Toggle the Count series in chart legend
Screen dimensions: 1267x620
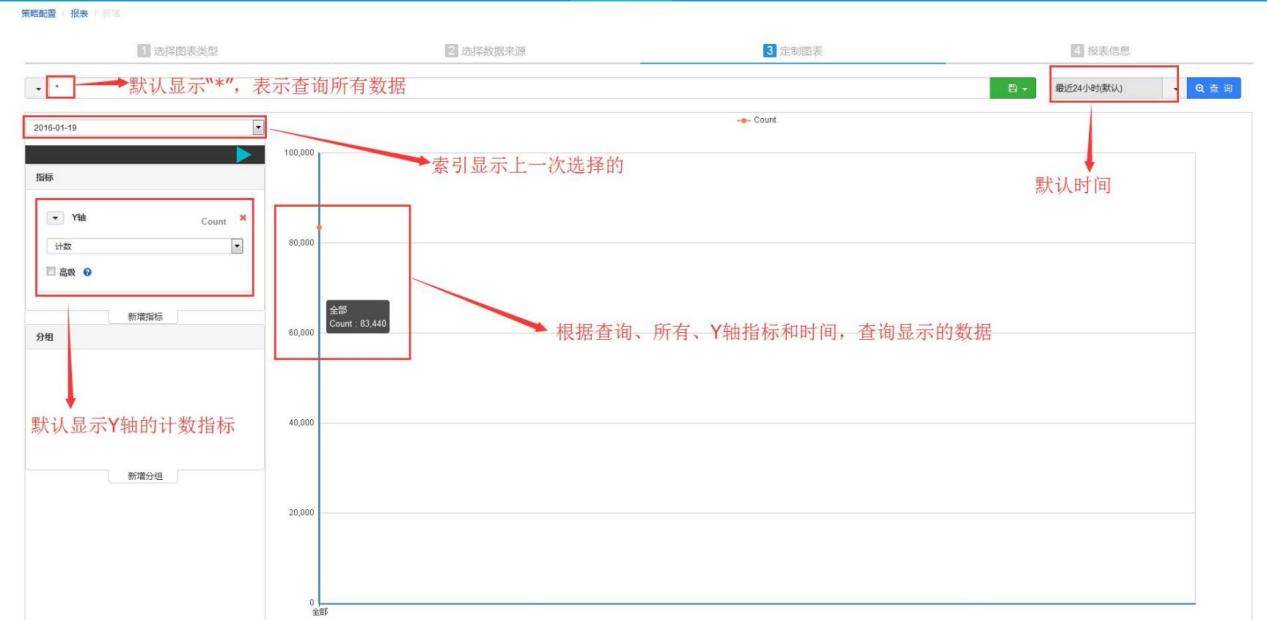tap(756, 120)
